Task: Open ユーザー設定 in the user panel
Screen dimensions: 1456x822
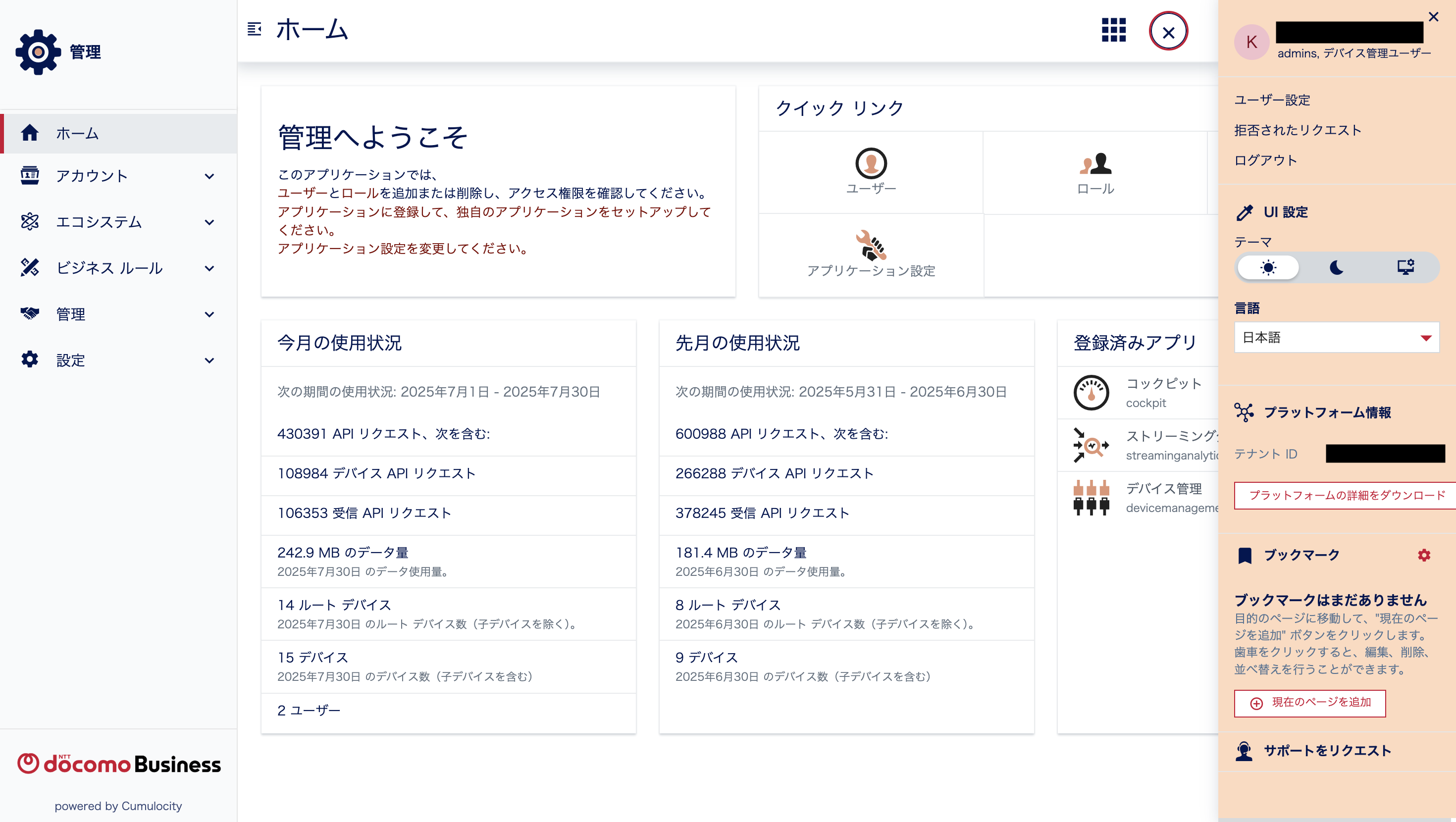Action: click(1272, 100)
